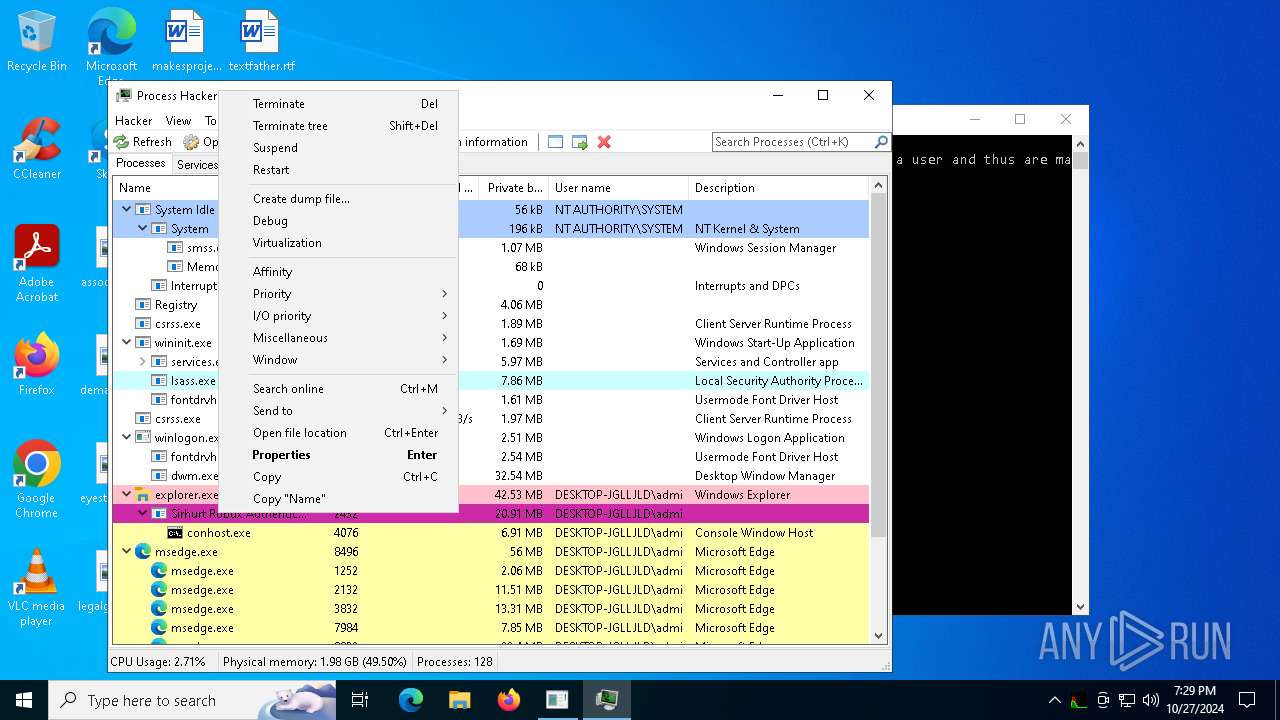Click scroll down arrow in process list
This screenshot has height=720, width=1280.
coord(879,635)
